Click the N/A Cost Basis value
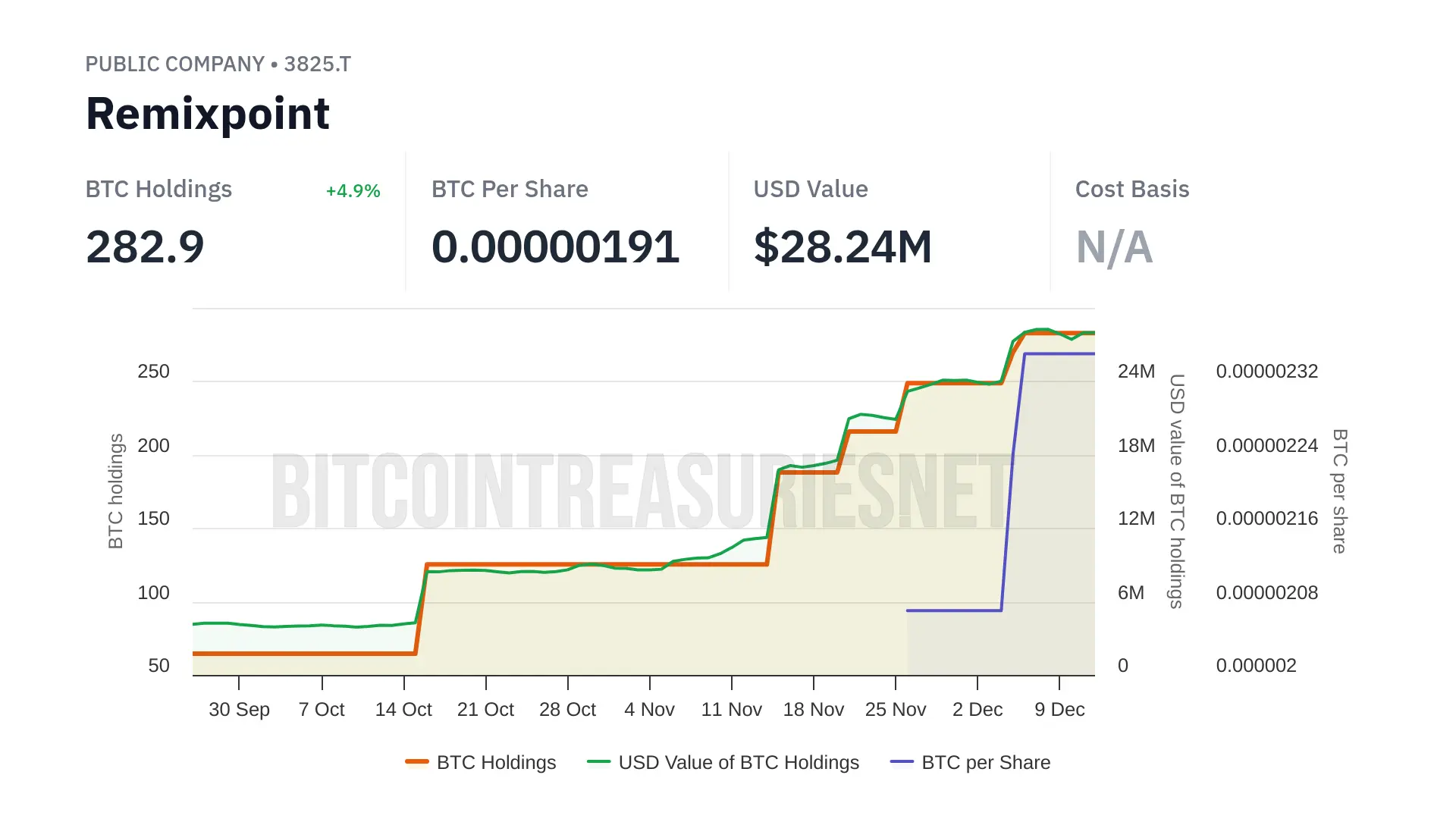Viewport: 1456px width, 819px height. click(x=1114, y=247)
